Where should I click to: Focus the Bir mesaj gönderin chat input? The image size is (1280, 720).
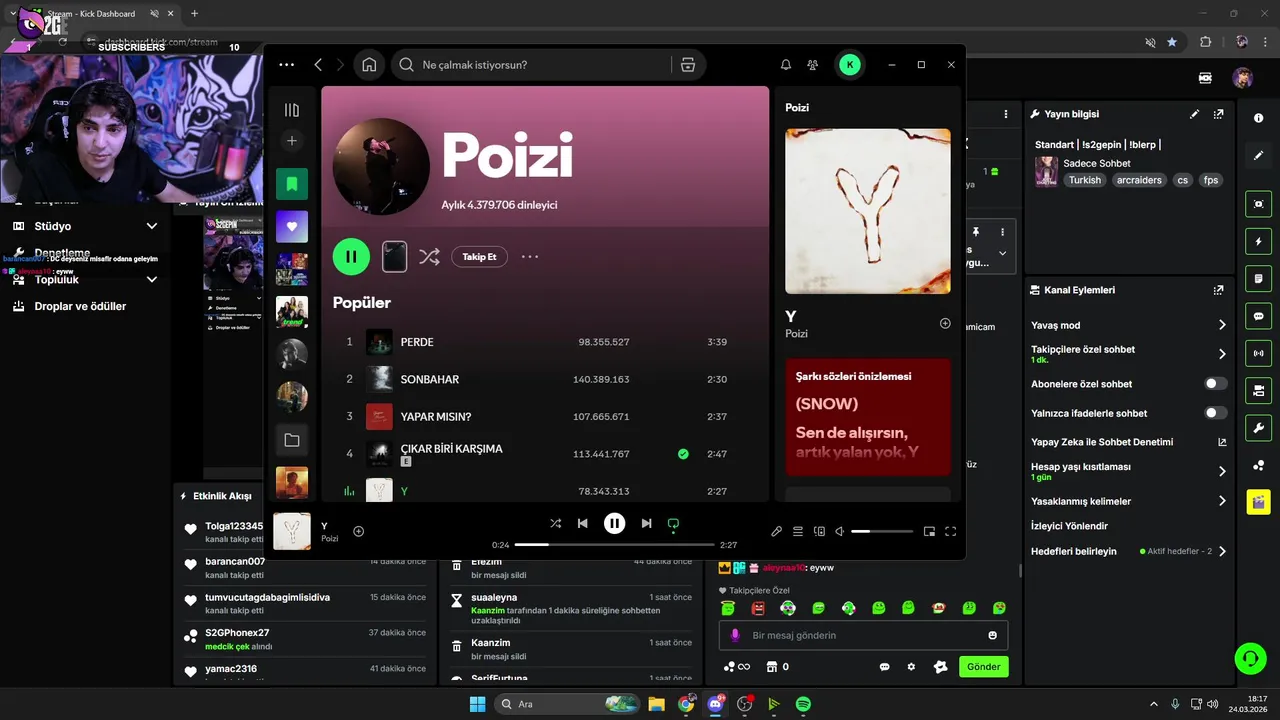pyautogui.click(x=863, y=635)
